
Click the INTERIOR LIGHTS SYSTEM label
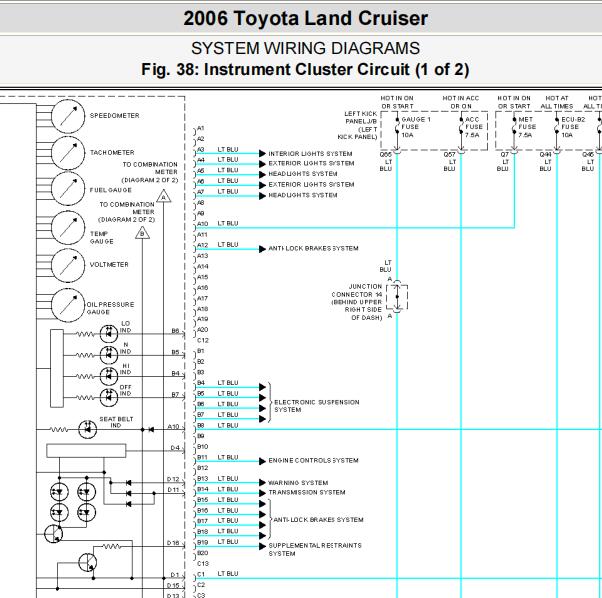coord(310,154)
